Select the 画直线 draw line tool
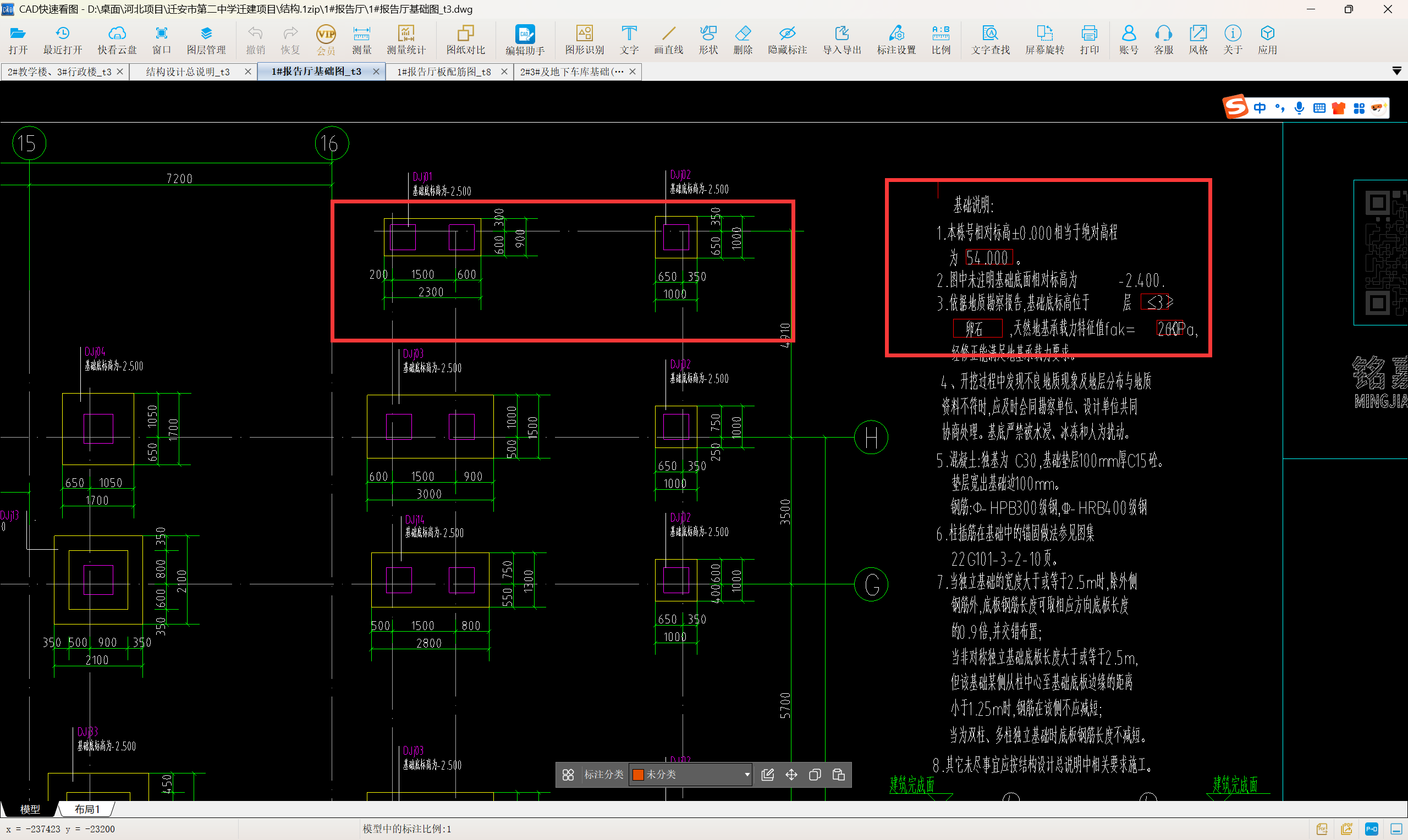The width and height of the screenshot is (1408, 840). 668,40
